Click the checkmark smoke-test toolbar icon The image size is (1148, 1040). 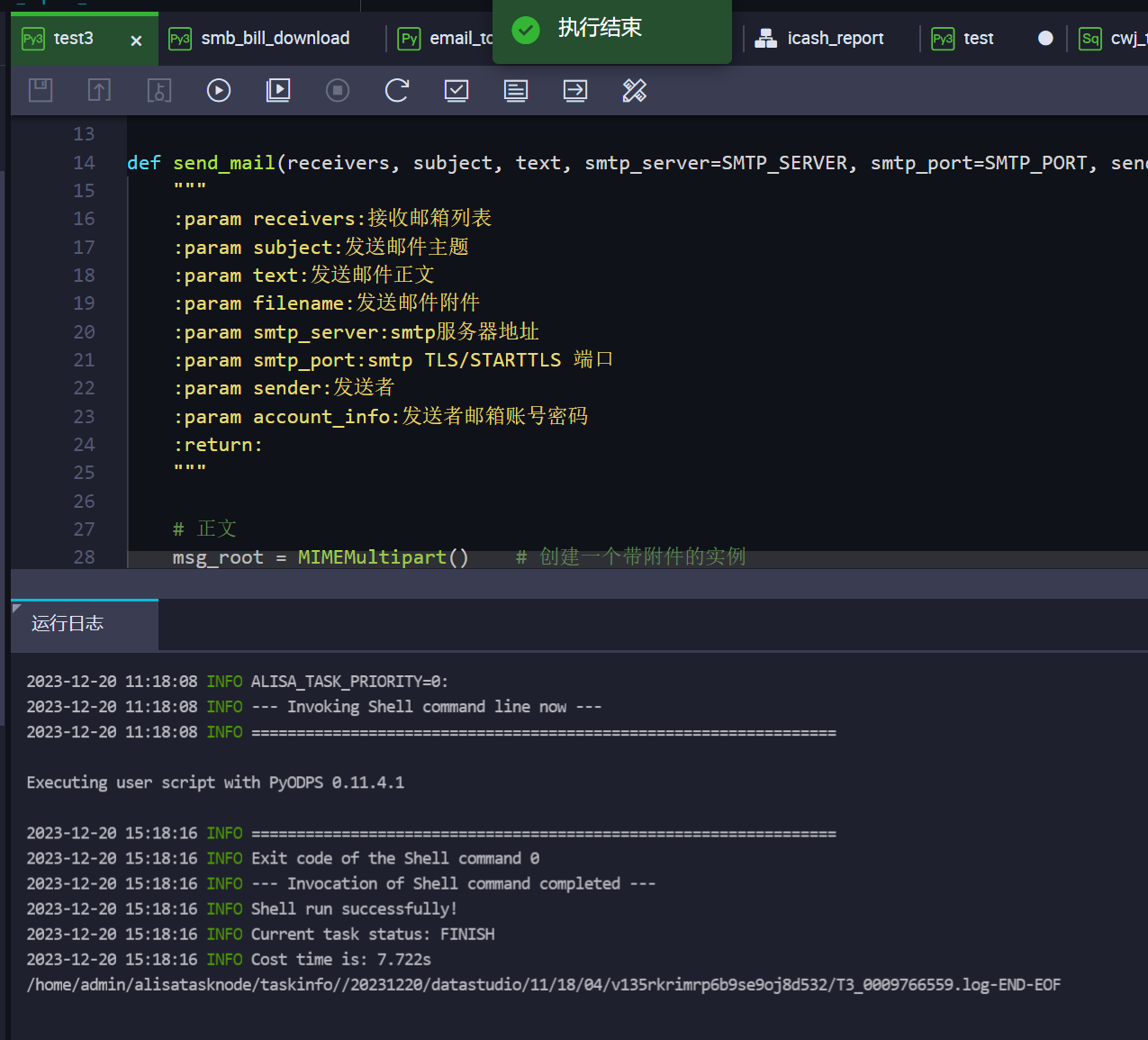pos(456,90)
